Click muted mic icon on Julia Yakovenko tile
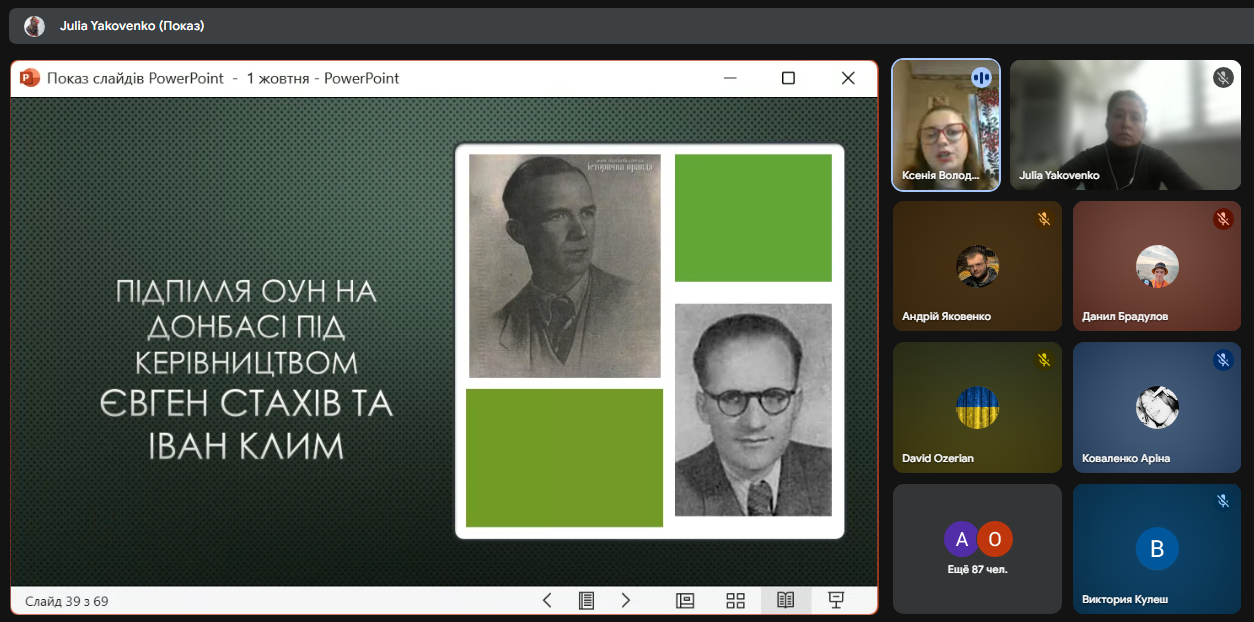The image size is (1254, 622). tap(1223, 77)
